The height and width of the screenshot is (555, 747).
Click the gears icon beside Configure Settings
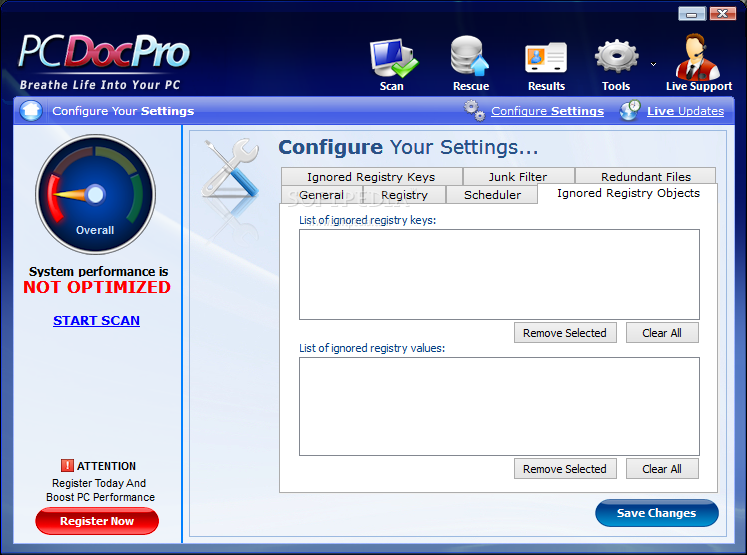tap(474, 111)
